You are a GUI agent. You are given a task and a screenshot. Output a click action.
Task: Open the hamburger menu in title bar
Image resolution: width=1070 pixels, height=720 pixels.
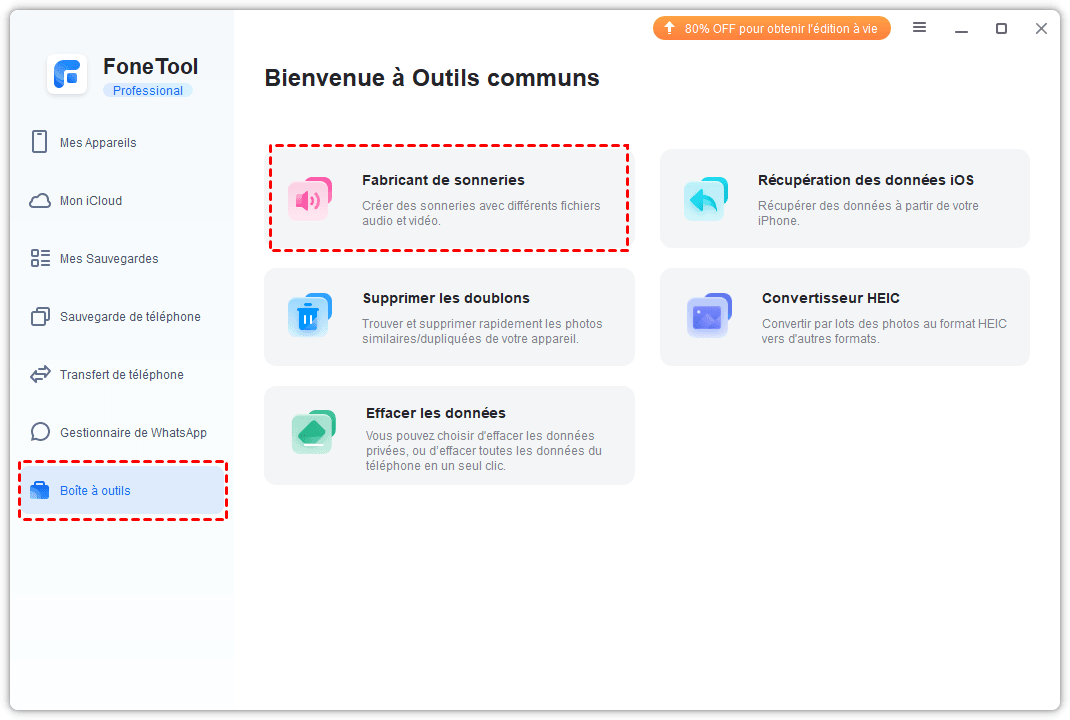tap(920, 28)
